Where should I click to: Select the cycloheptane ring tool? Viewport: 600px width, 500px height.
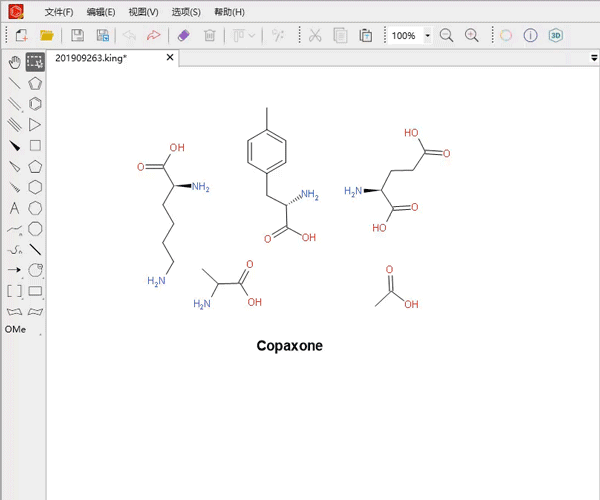click(35, 208)
